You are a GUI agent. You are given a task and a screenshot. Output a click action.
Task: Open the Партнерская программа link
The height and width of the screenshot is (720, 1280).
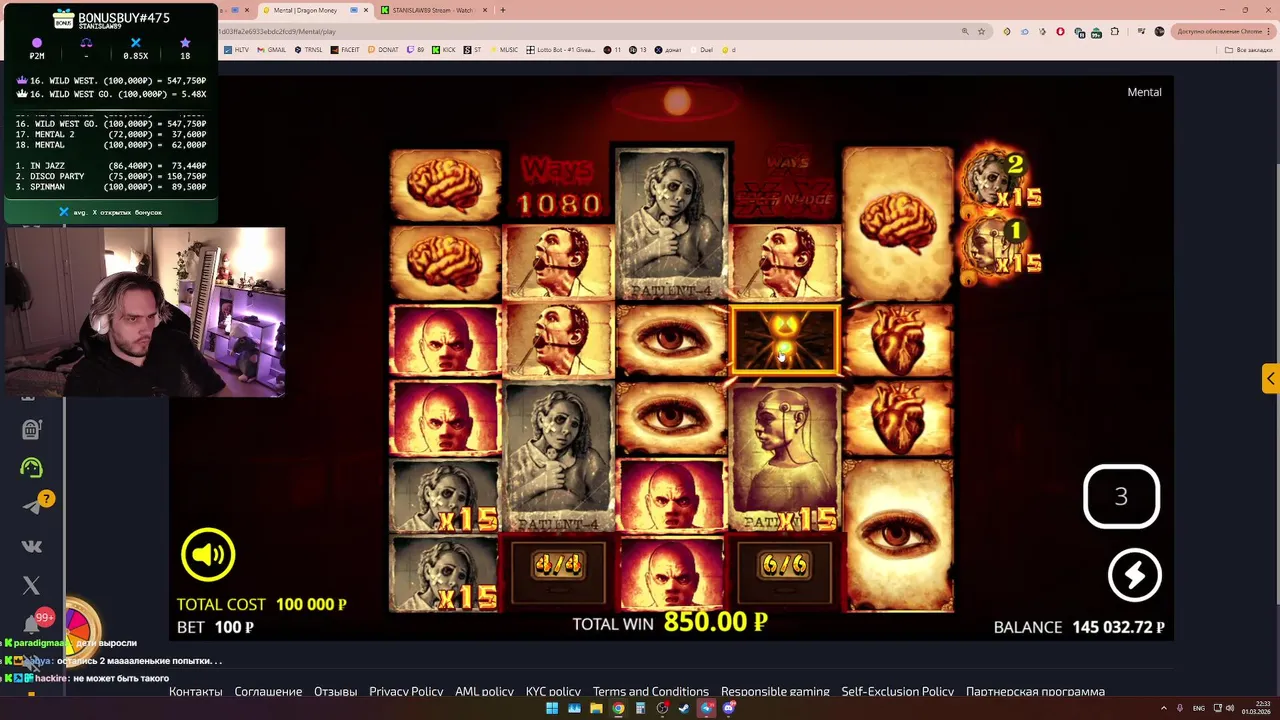(1035, 691)
